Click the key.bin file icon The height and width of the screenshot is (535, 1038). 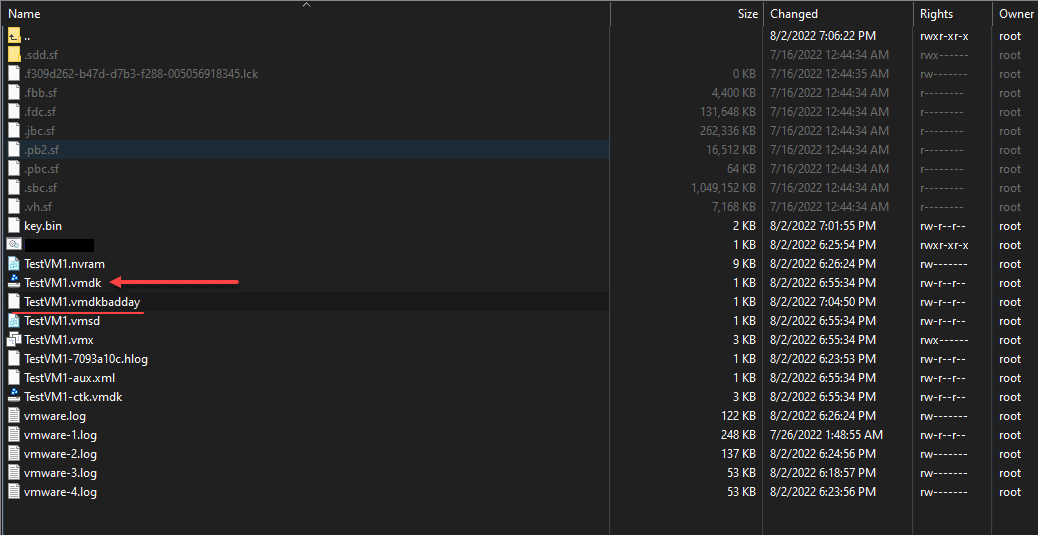(x=14, y=226)
